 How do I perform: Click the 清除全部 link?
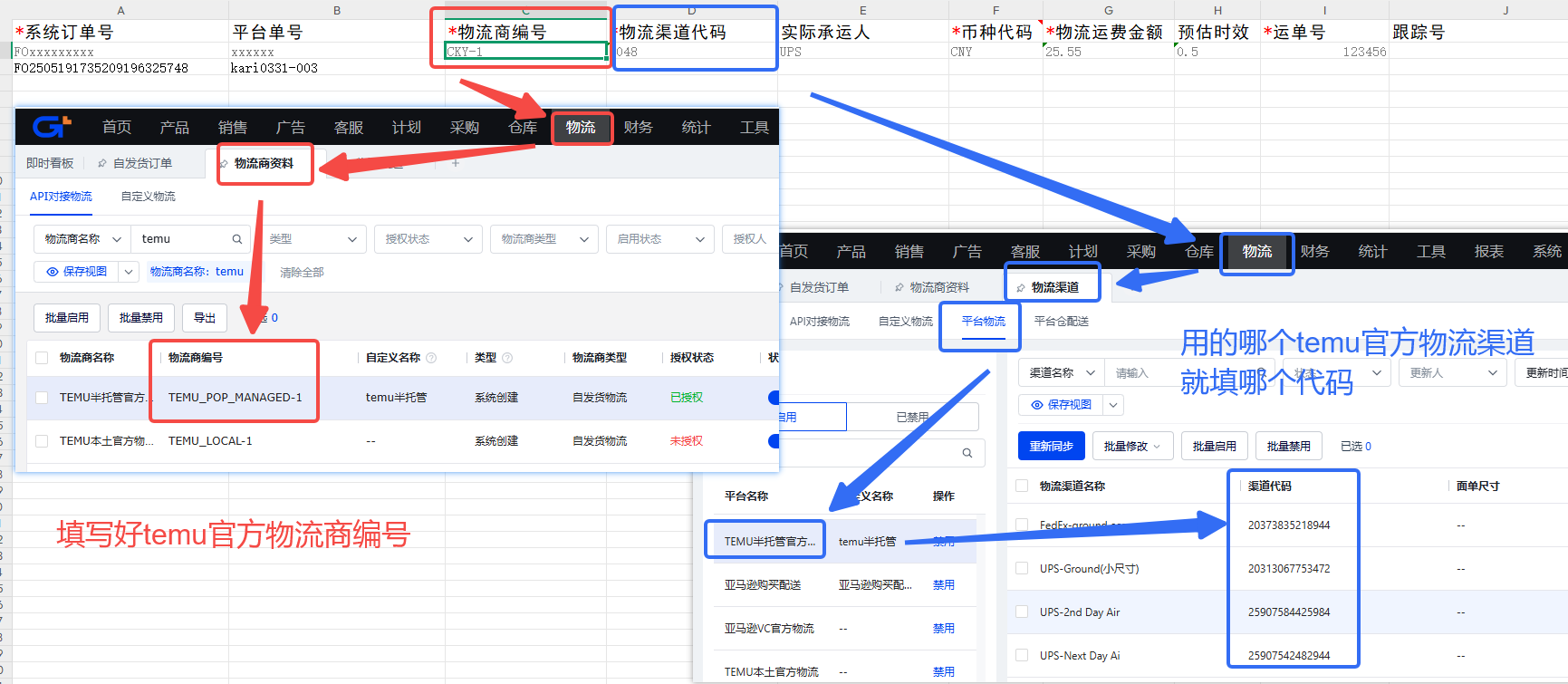[x=302, y=273]
